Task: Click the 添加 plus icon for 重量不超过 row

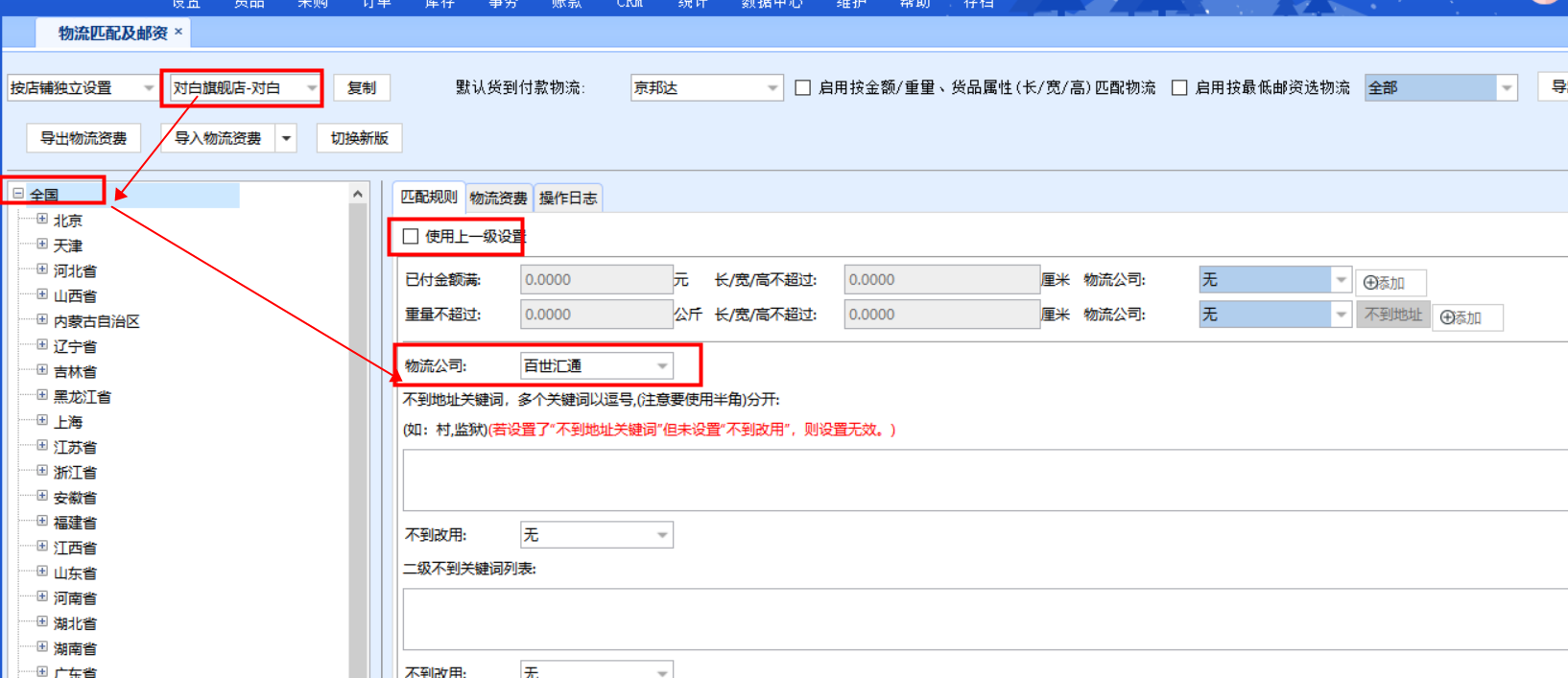Action: (1448, 317)
